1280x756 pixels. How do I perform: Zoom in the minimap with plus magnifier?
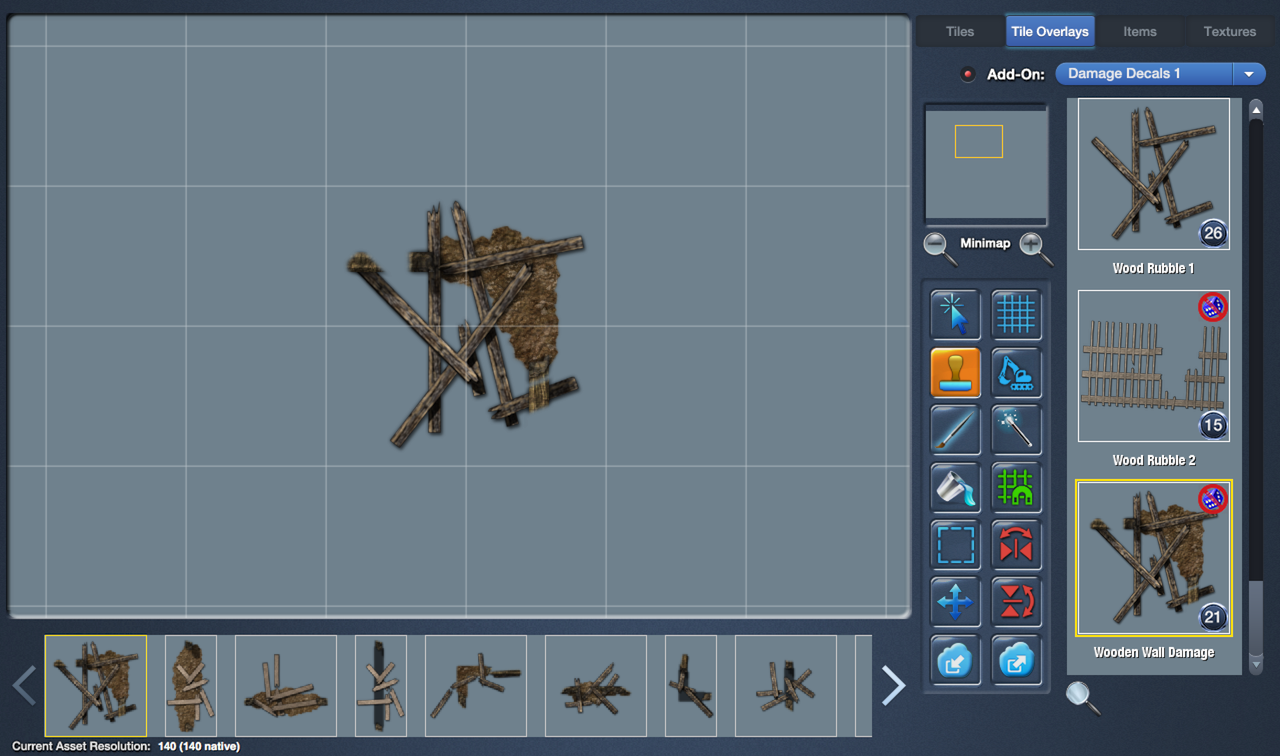pyautogui.click(x=1034, y=246)
